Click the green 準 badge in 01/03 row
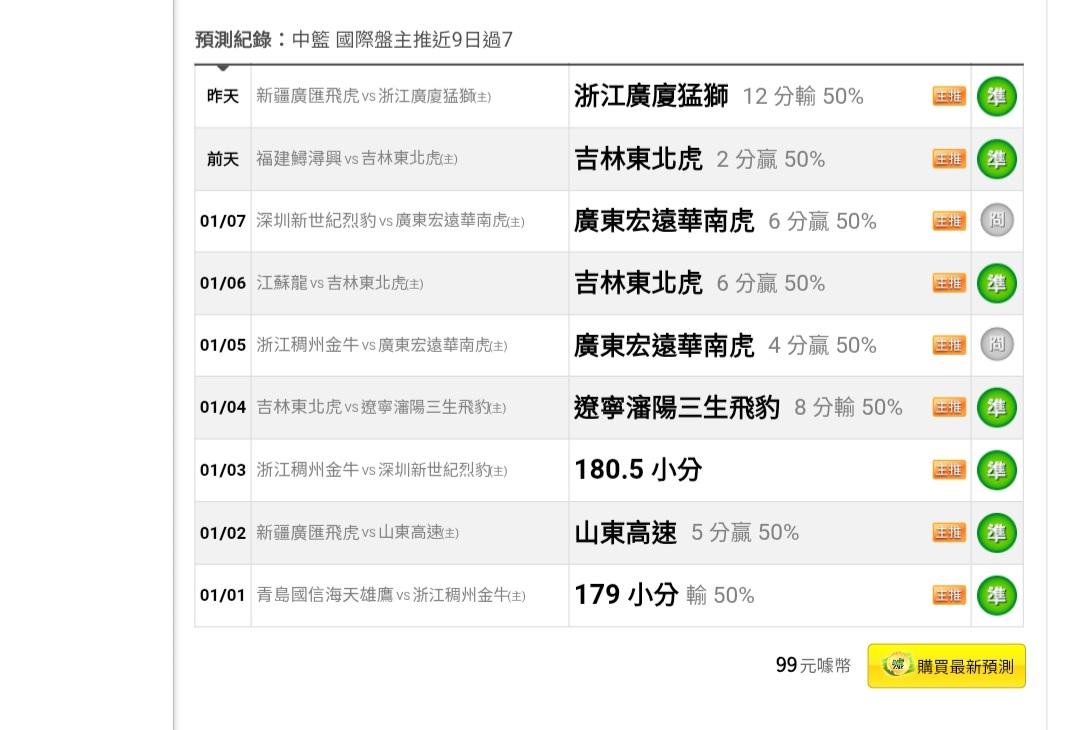 pos(996,470)
